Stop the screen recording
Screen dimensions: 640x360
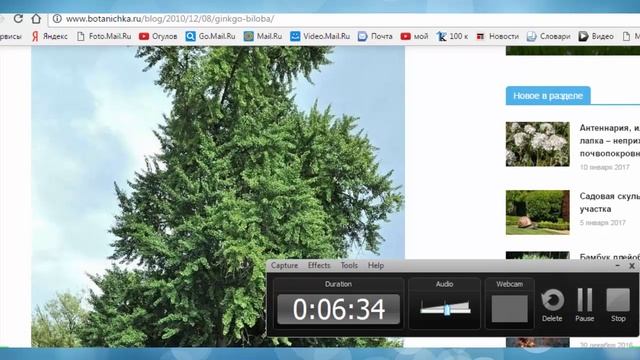[618, 305]
